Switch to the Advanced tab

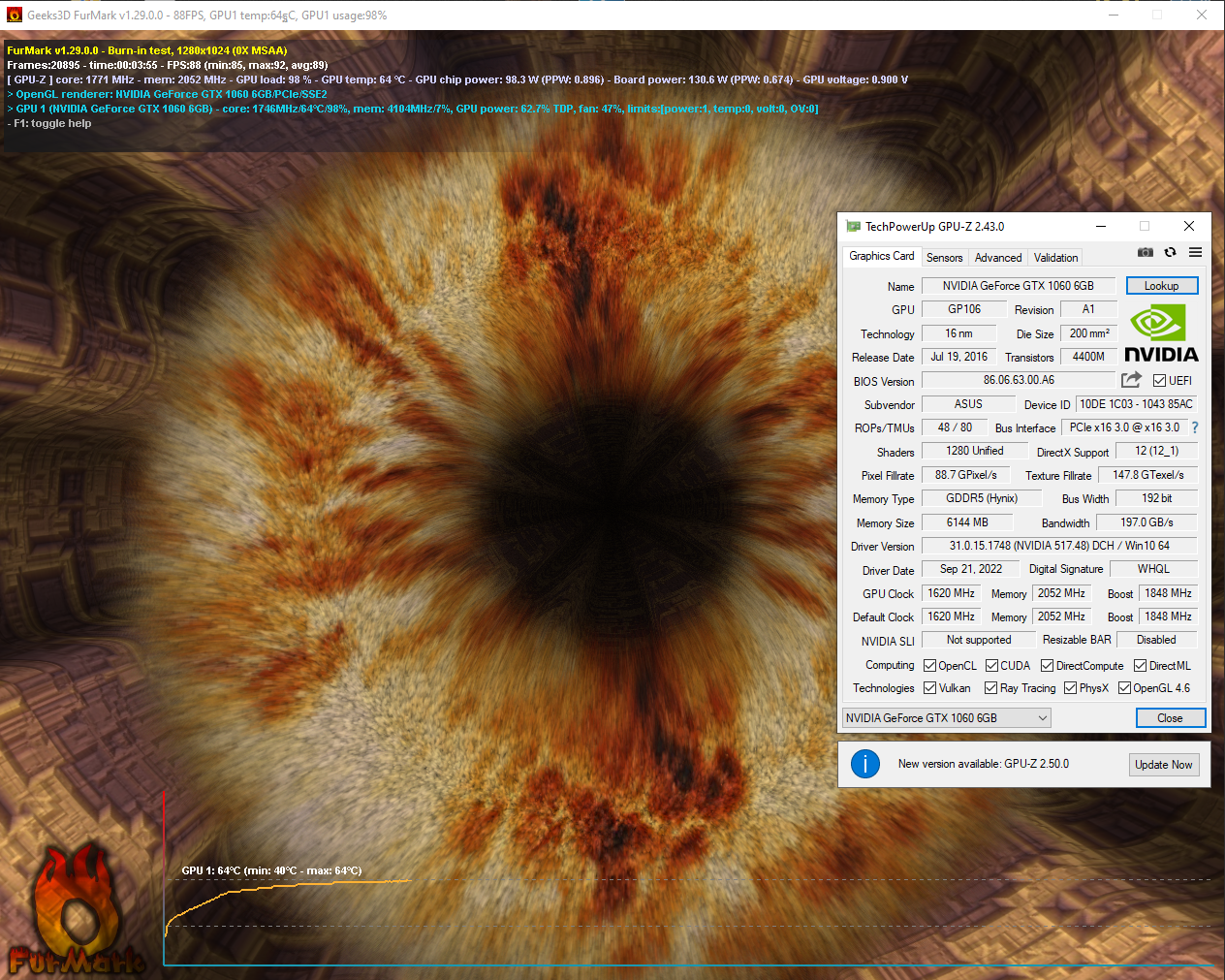coord(997,258)
